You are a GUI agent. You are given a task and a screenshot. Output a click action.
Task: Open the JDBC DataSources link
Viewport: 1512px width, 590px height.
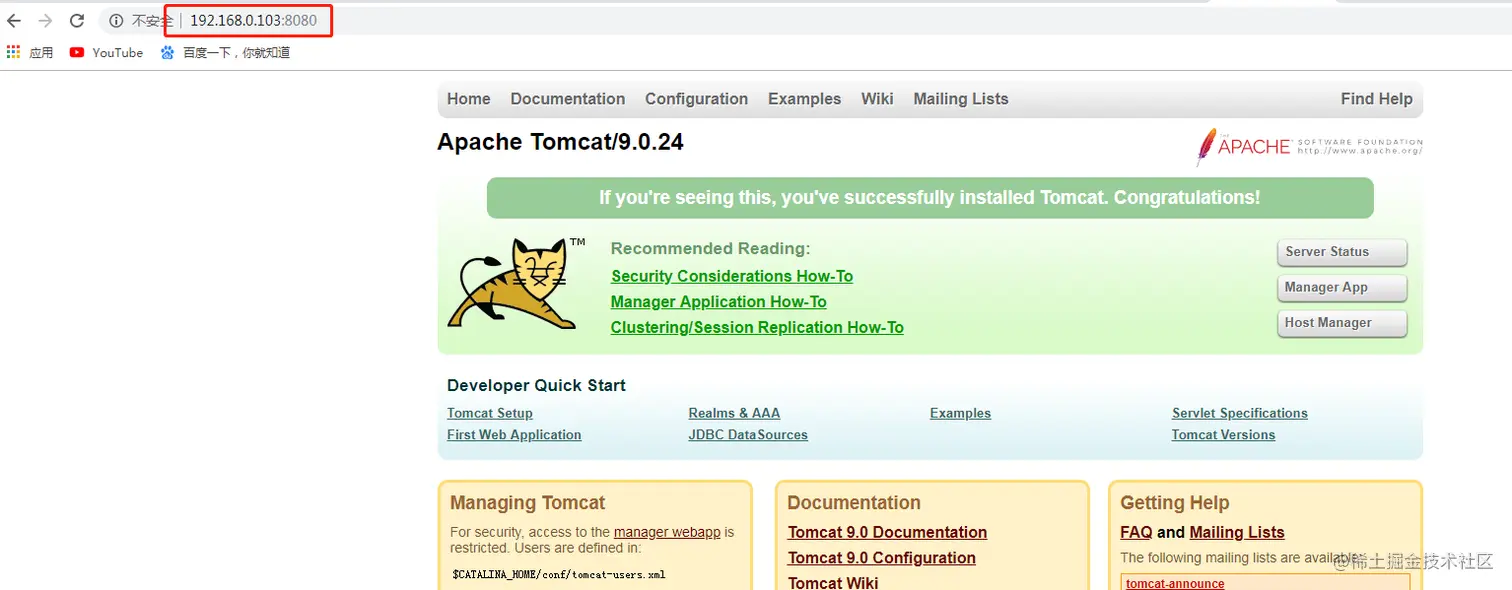[748, 435]
